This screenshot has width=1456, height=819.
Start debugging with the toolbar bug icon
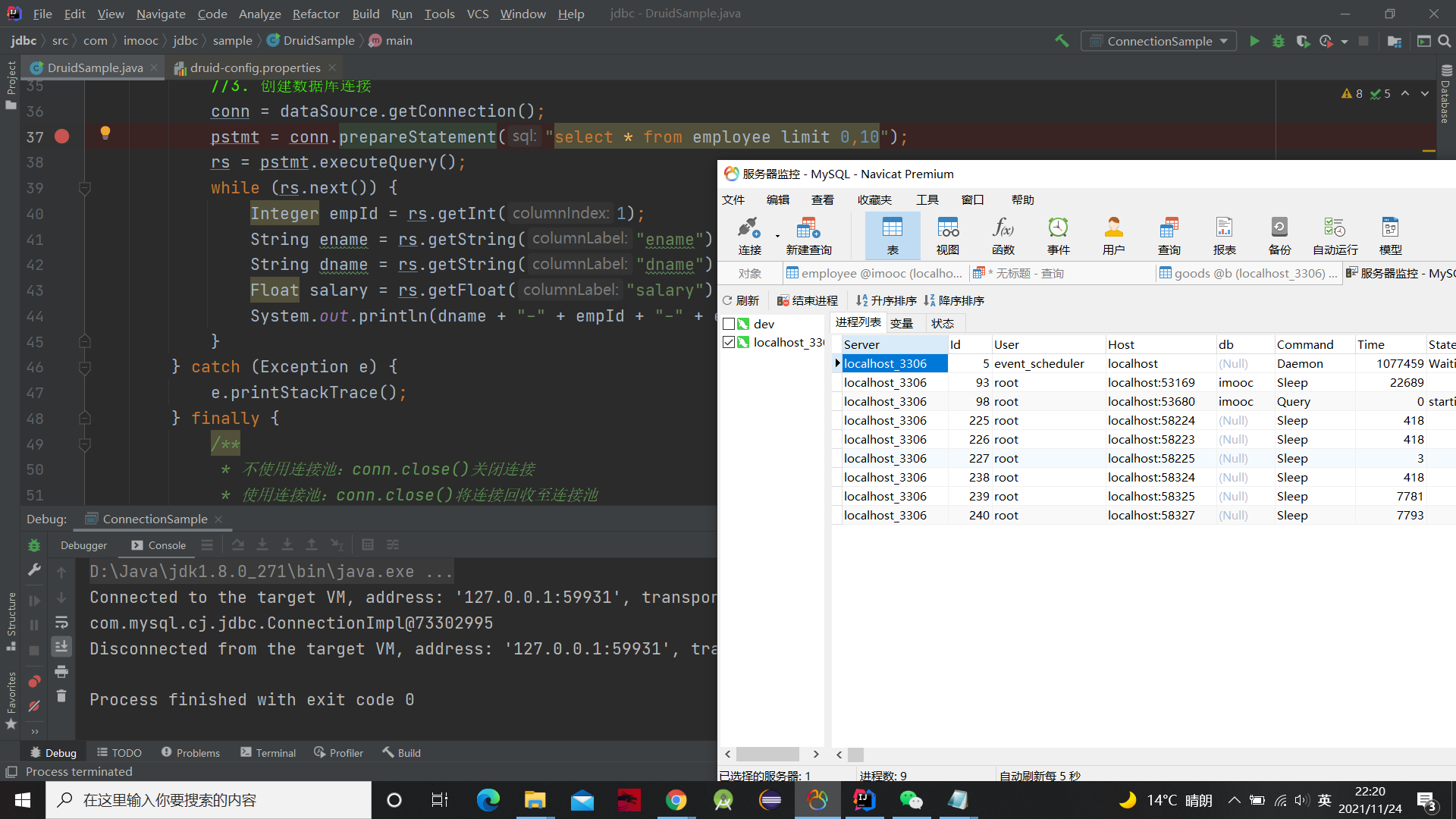[1279, 41]
